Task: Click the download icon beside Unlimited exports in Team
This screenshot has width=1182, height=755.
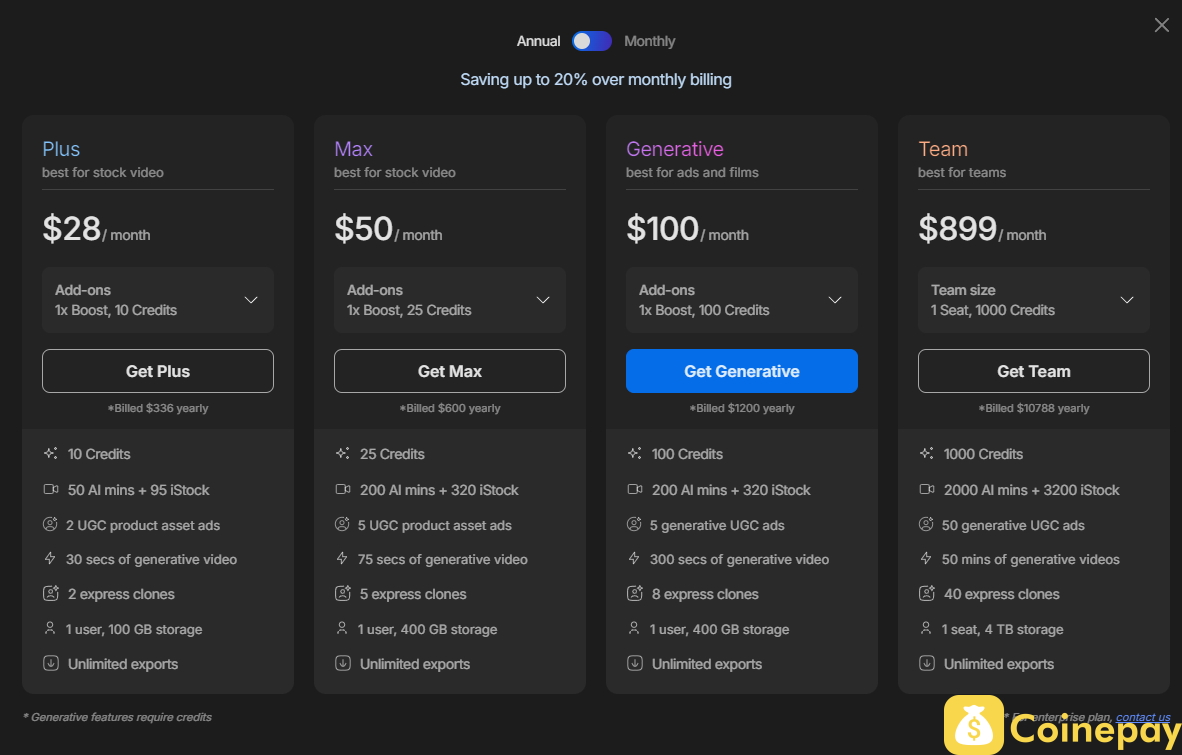Action: [x=926, y=664]
